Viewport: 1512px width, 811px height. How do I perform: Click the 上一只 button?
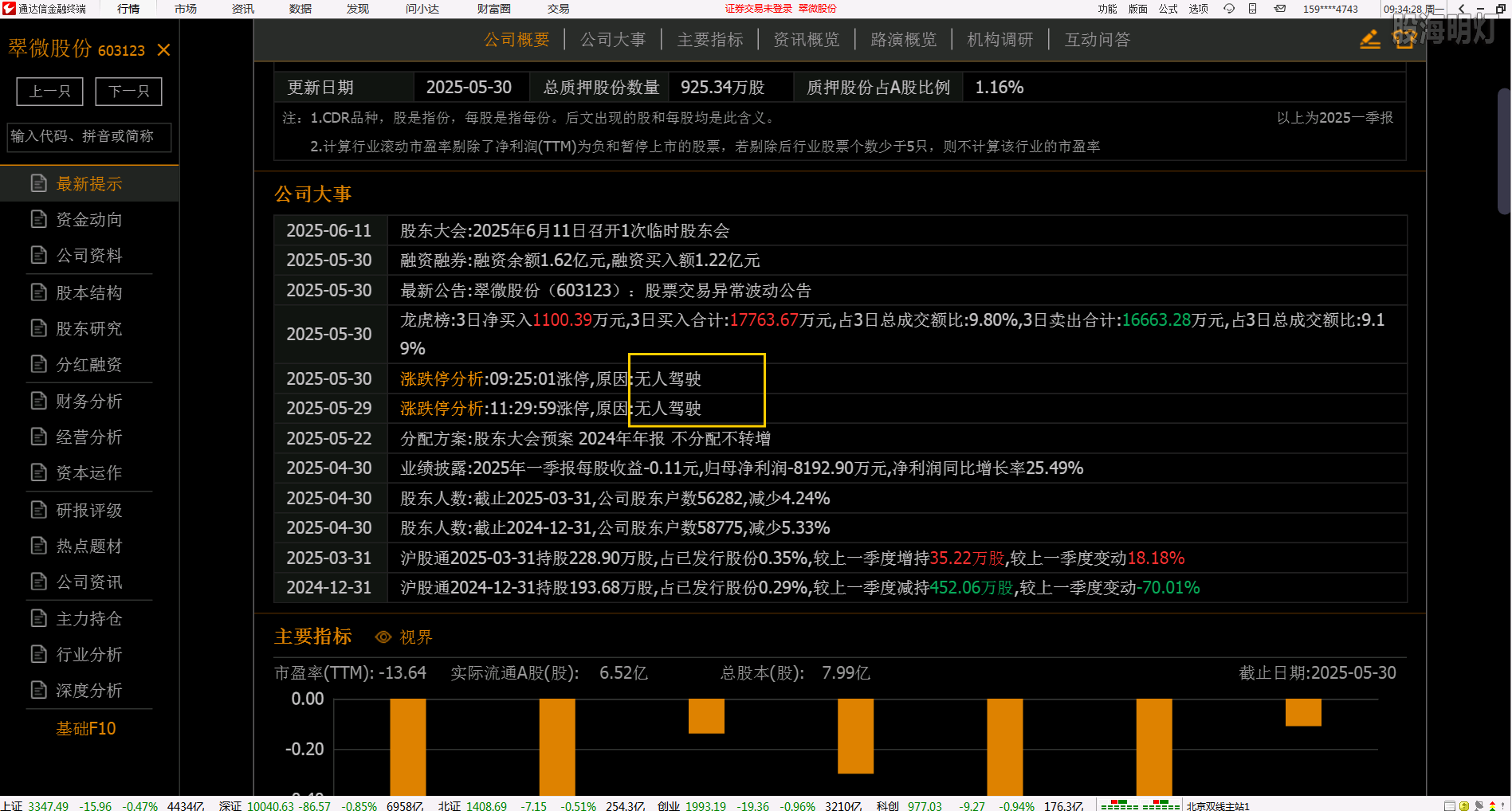tap(49, 91)
